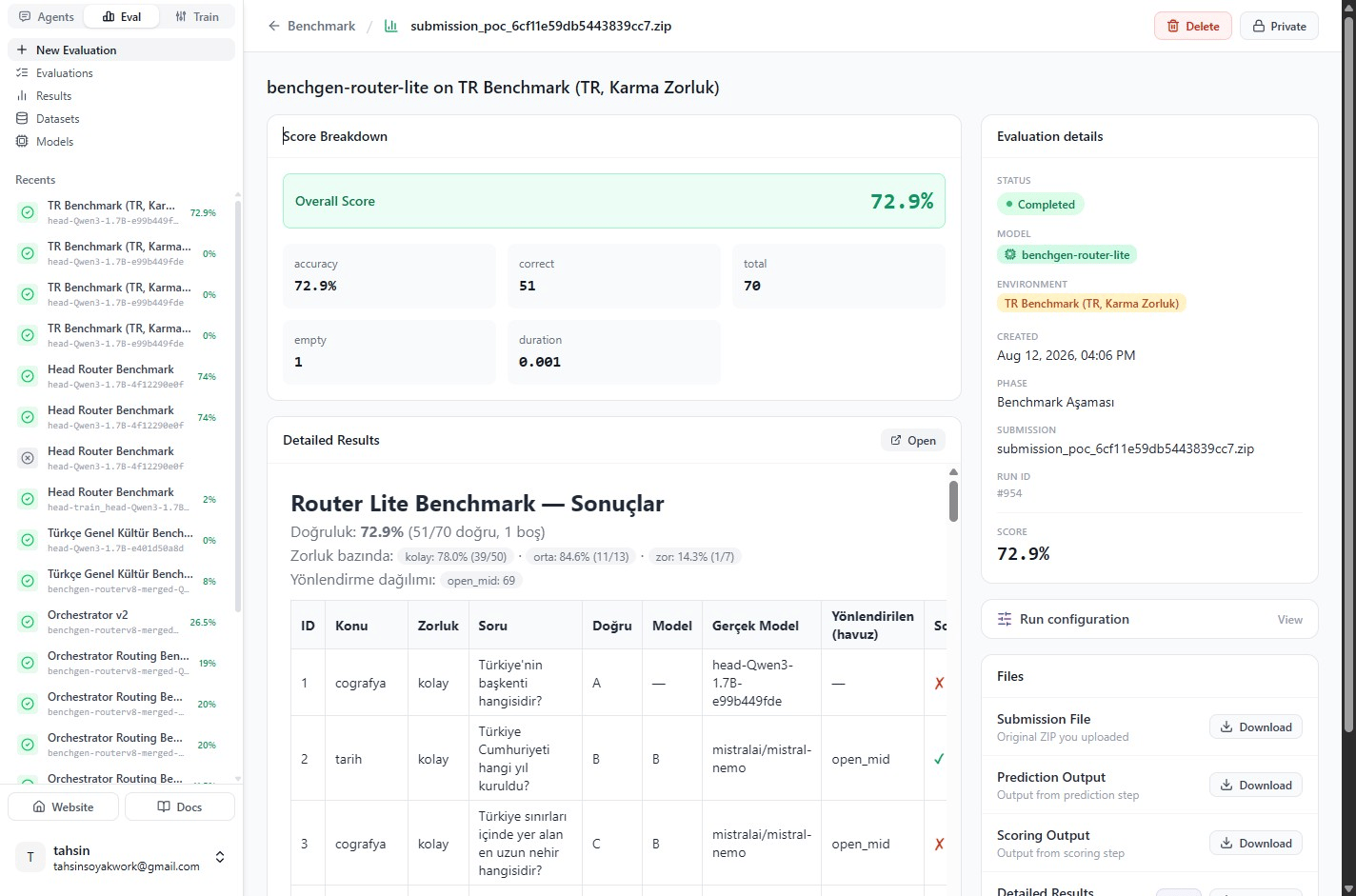The height and width of the screenshot is (896, 1356).
Task: Click the open_mid: 69 routing chip
Action: coord(481,580)
